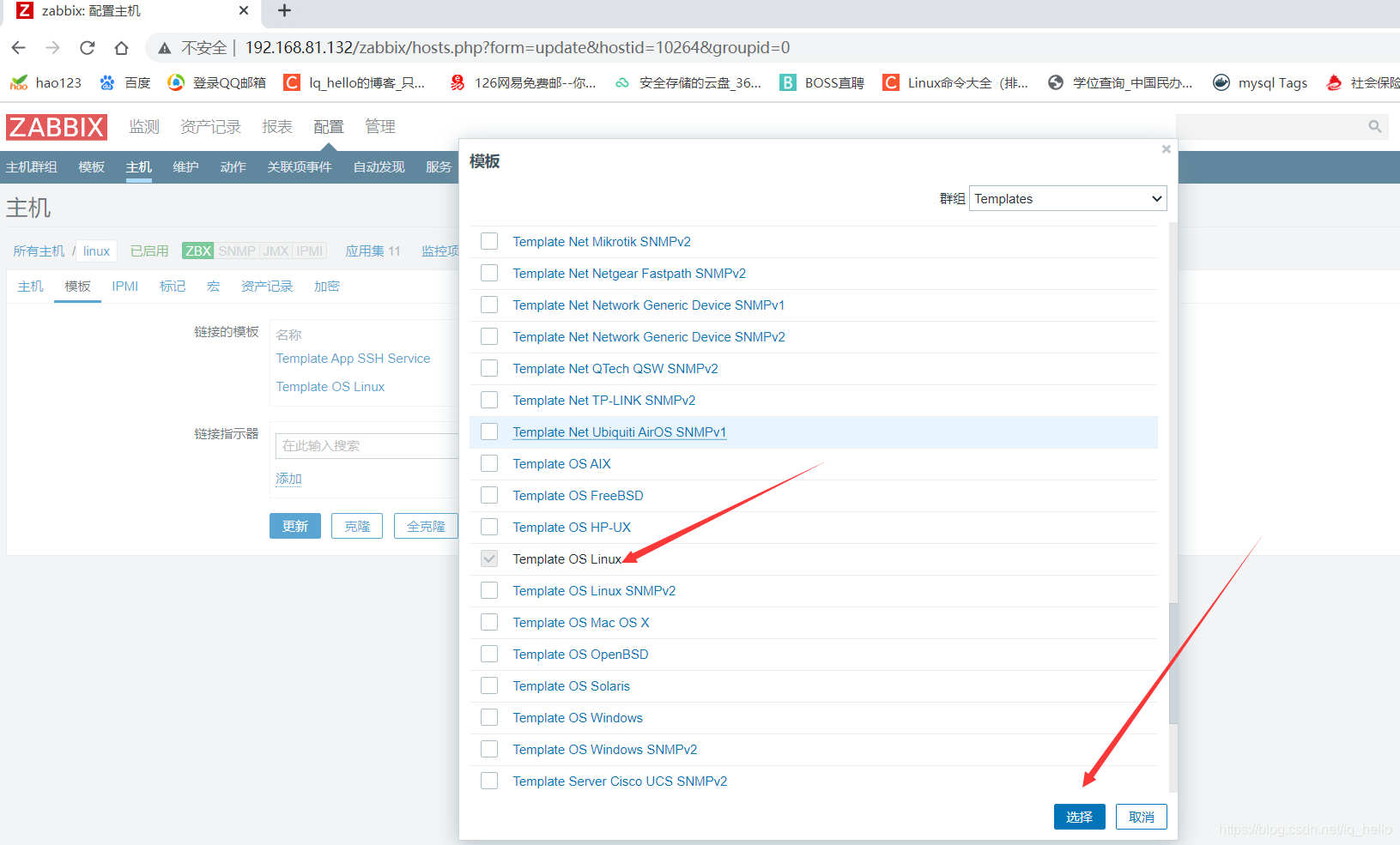
Task: Close the 模板 dialog with X
Action: point(1166,149)
